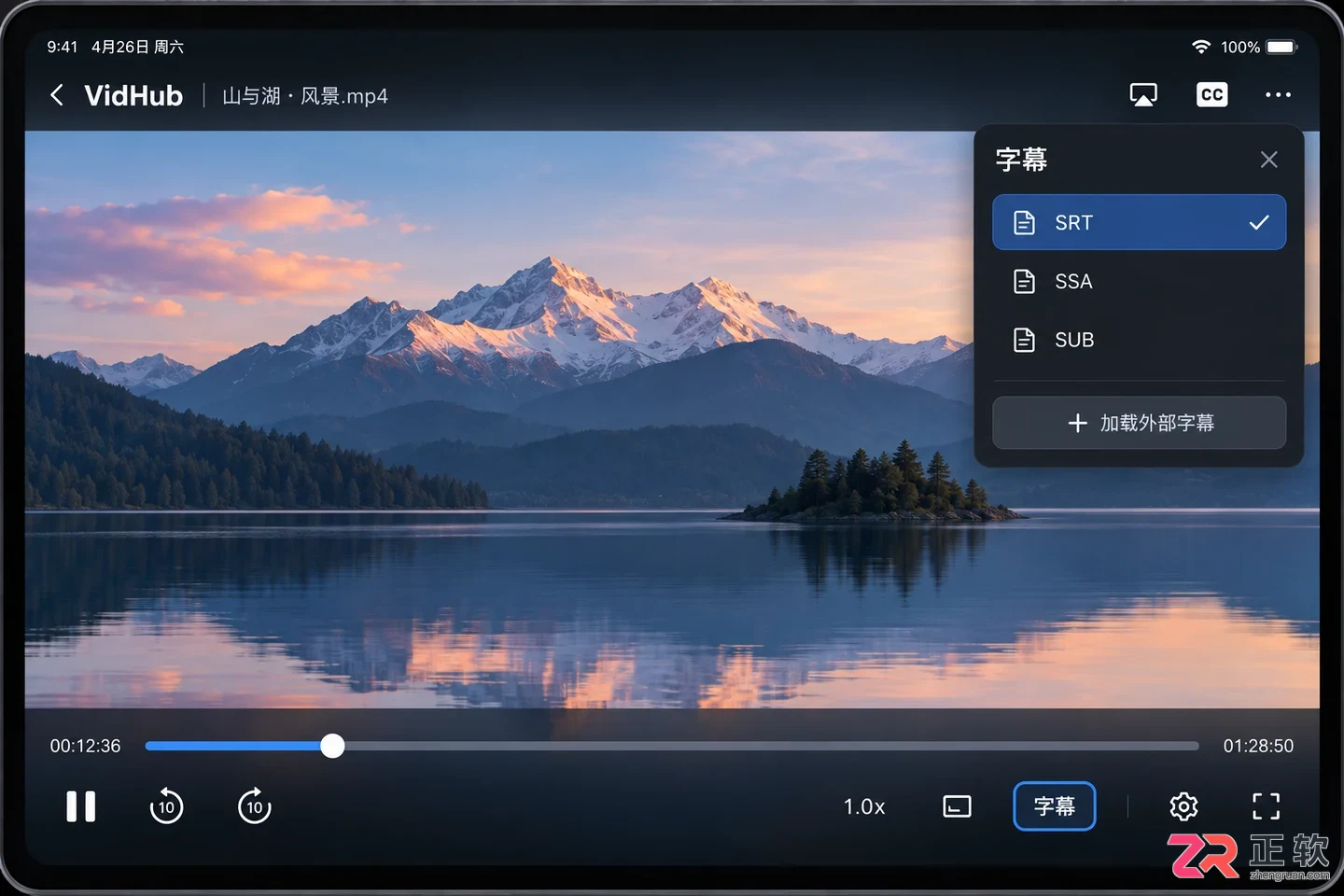Viewport: 1344px width, 896px height.
Task: Enter fullscreen mode
Action: [1266, 806]
